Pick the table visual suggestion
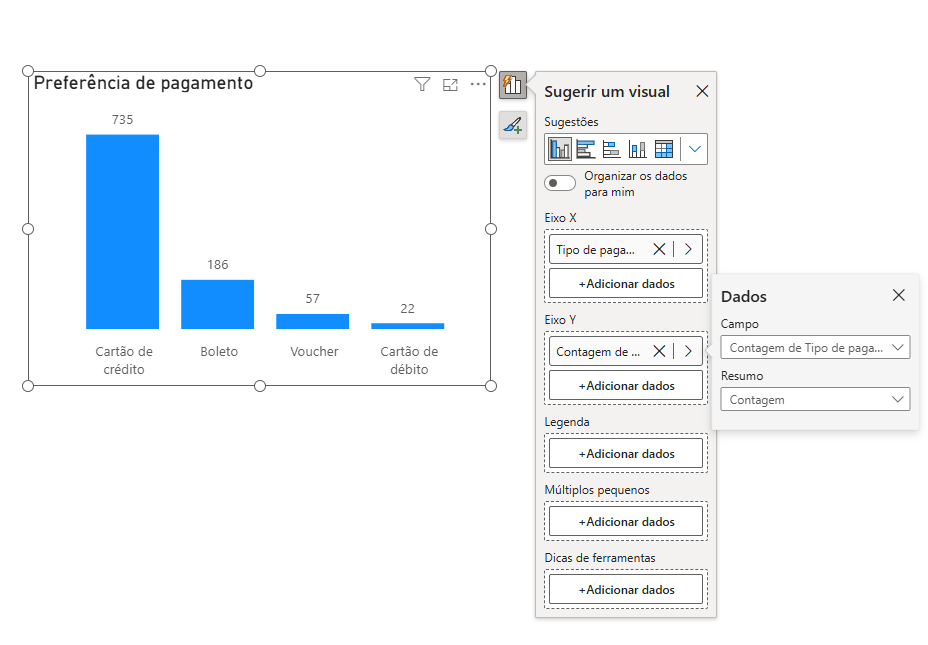Screen dimensions: 928x645 point(663,149)
